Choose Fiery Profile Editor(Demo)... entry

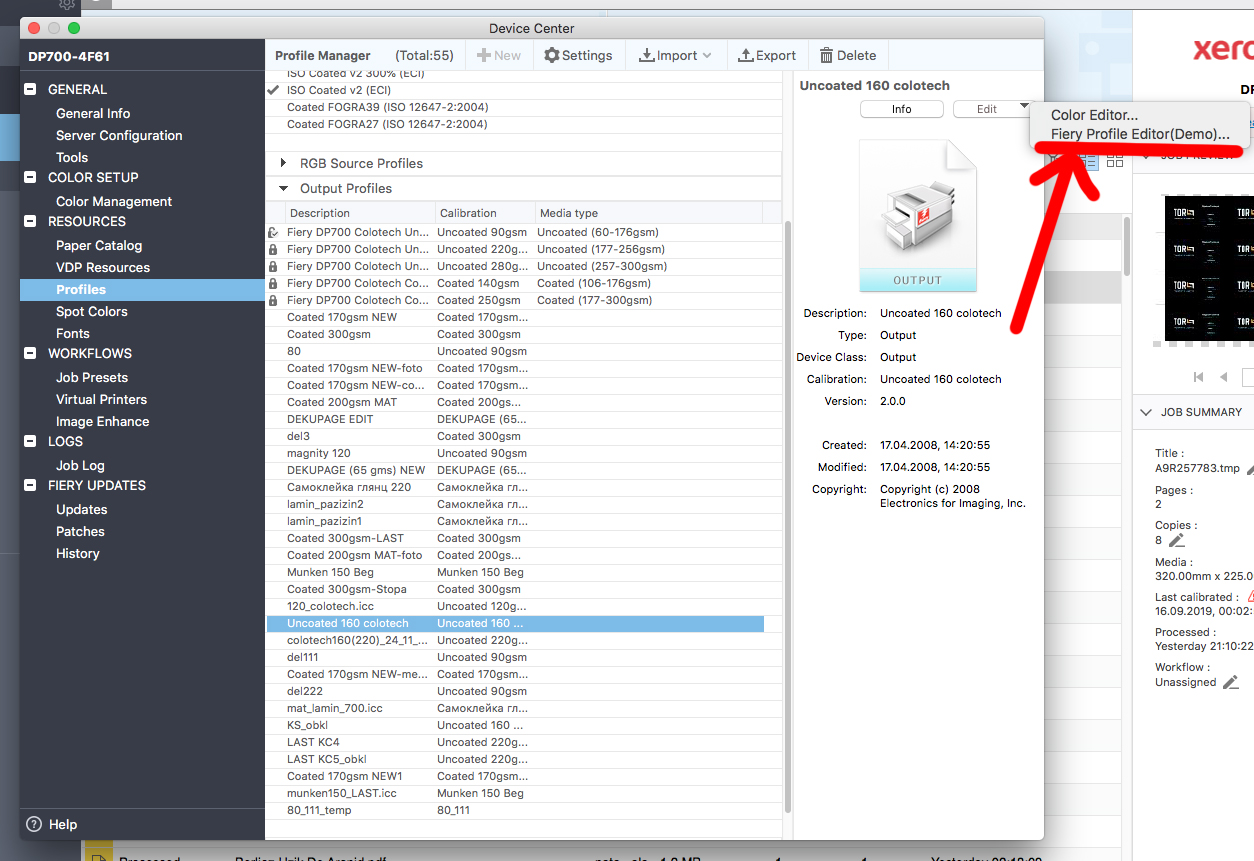pos(1140,134)
